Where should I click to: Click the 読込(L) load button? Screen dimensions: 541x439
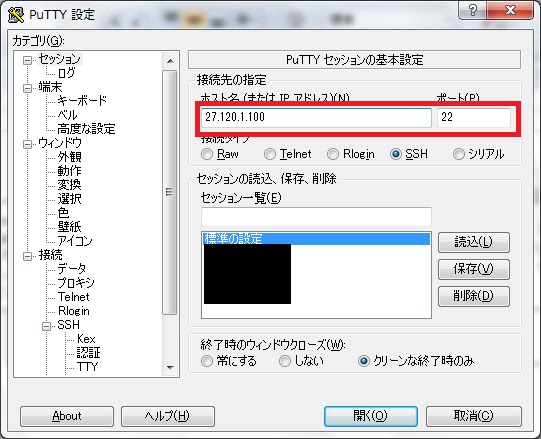point(474,242)
